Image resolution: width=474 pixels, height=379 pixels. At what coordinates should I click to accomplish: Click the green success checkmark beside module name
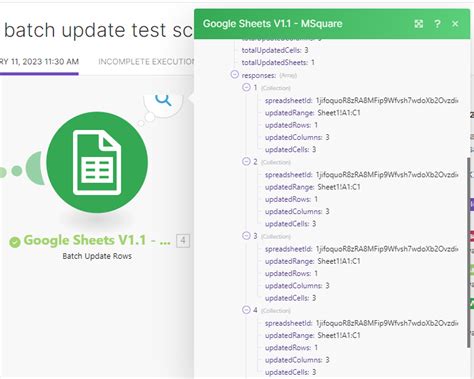tap(15, 242)
